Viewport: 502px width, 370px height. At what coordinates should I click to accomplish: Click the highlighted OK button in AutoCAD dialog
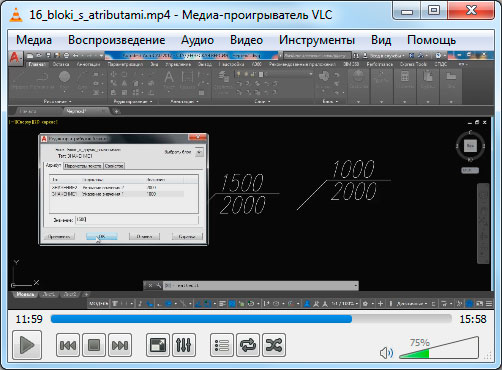(102, 236)
